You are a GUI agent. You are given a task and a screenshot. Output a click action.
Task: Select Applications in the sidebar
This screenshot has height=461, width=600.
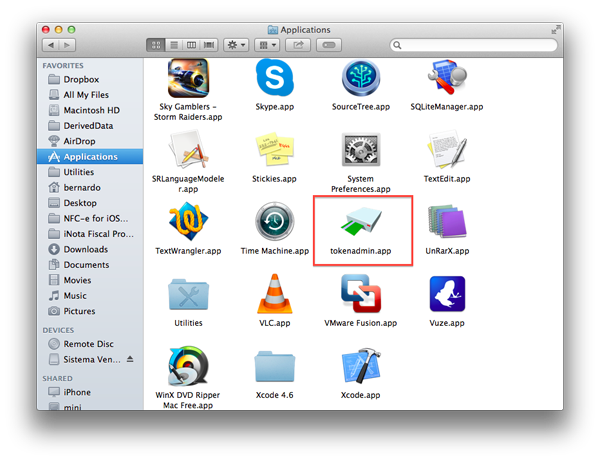pyautogui.click(x=90, y=156)
